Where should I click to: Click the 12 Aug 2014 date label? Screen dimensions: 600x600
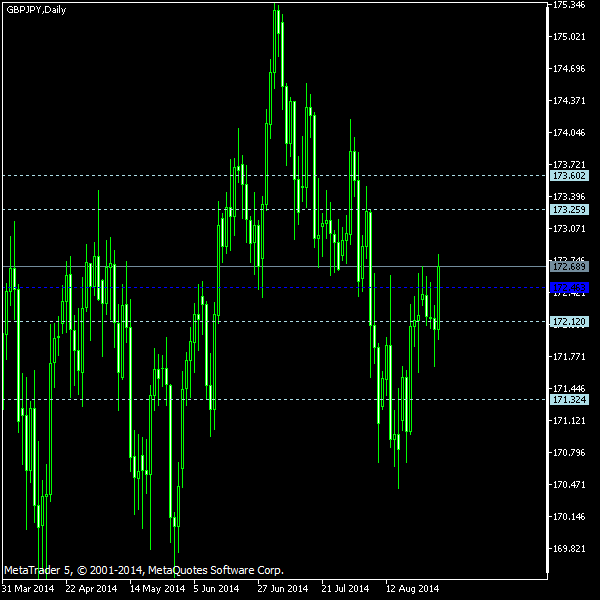[412, 589]
